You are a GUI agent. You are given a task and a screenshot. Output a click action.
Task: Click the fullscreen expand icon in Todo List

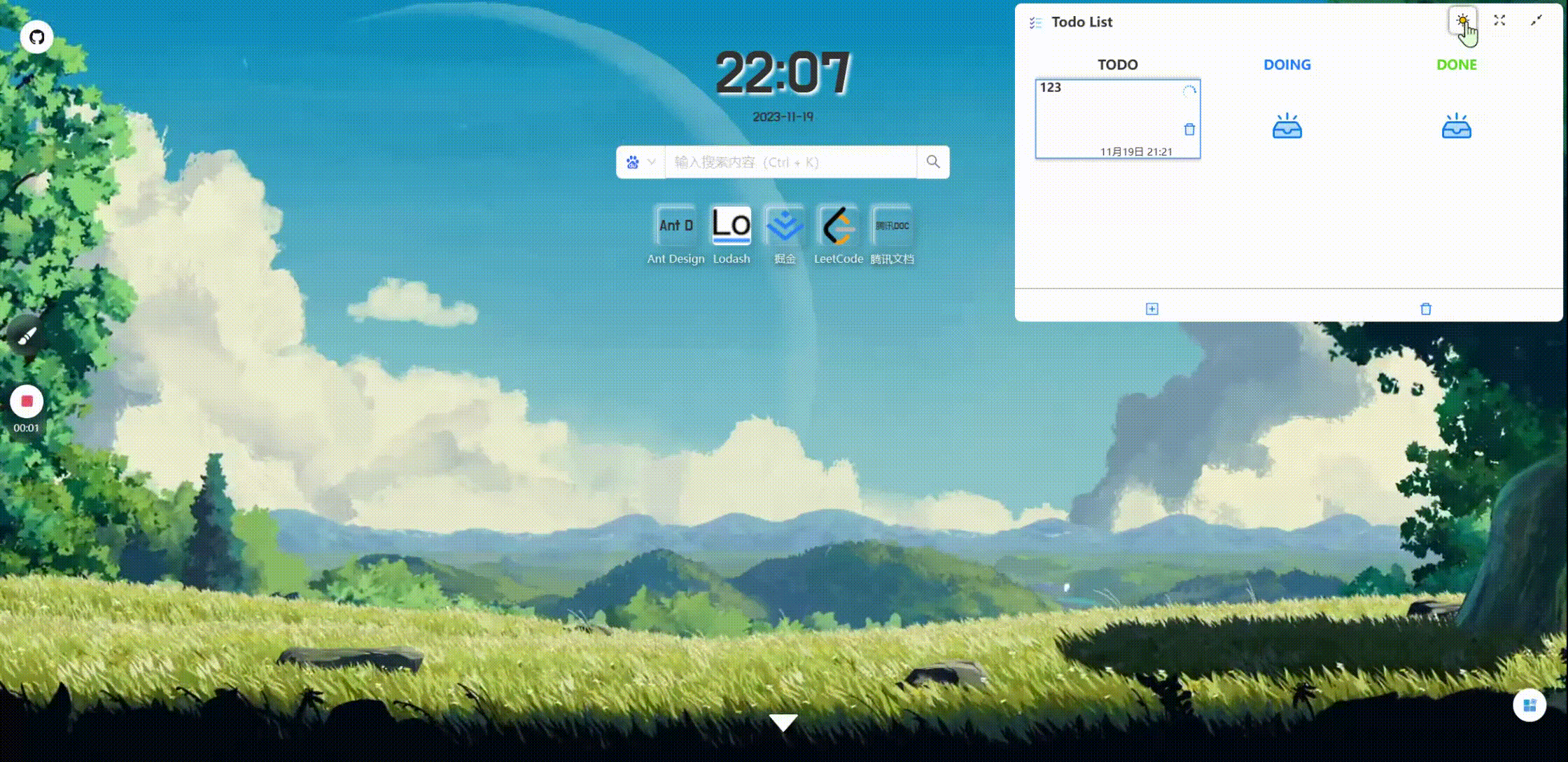[1499, 21]
